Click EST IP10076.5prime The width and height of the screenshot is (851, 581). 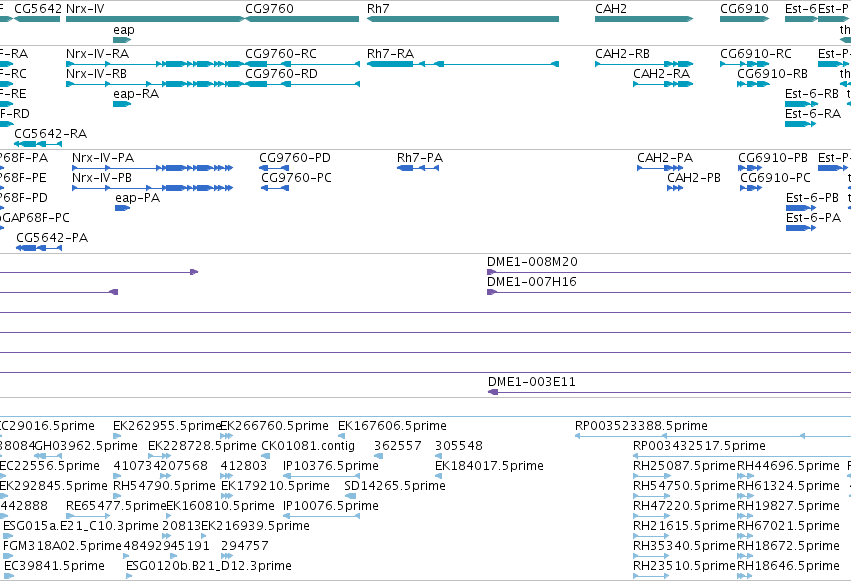point(321,516)
